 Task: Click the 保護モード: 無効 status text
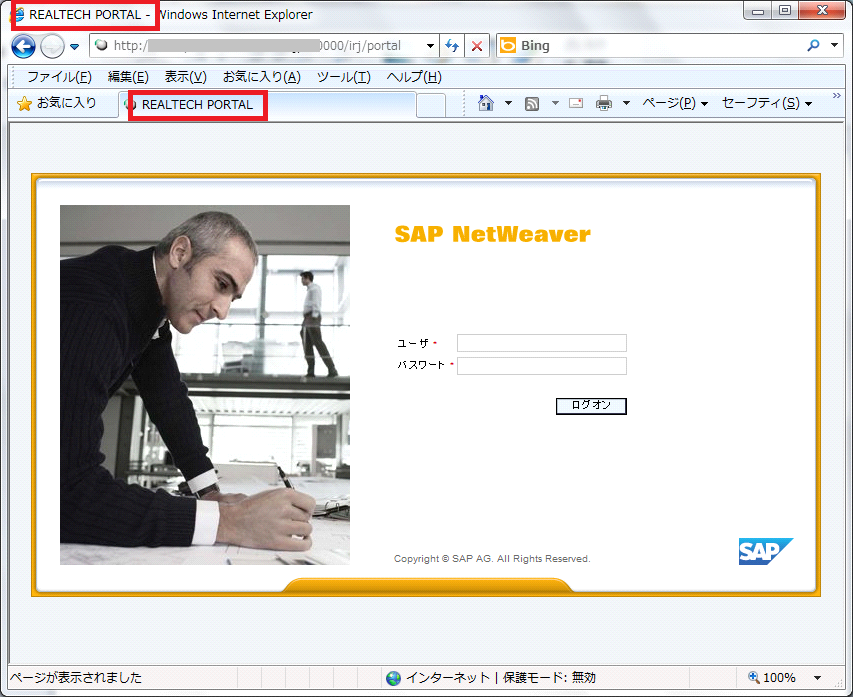[549, 677]
